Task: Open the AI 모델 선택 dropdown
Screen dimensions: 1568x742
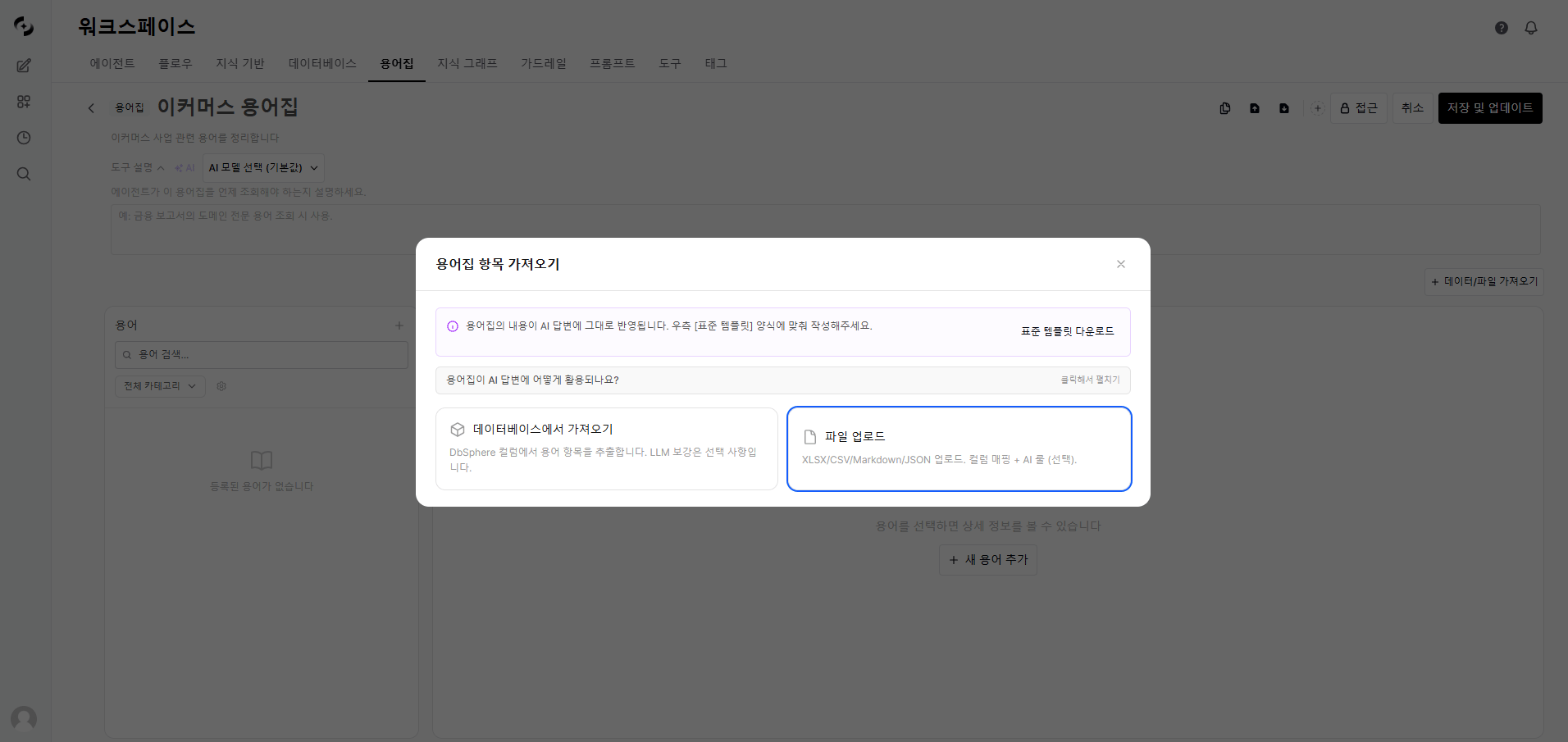Action: (263, 168)
